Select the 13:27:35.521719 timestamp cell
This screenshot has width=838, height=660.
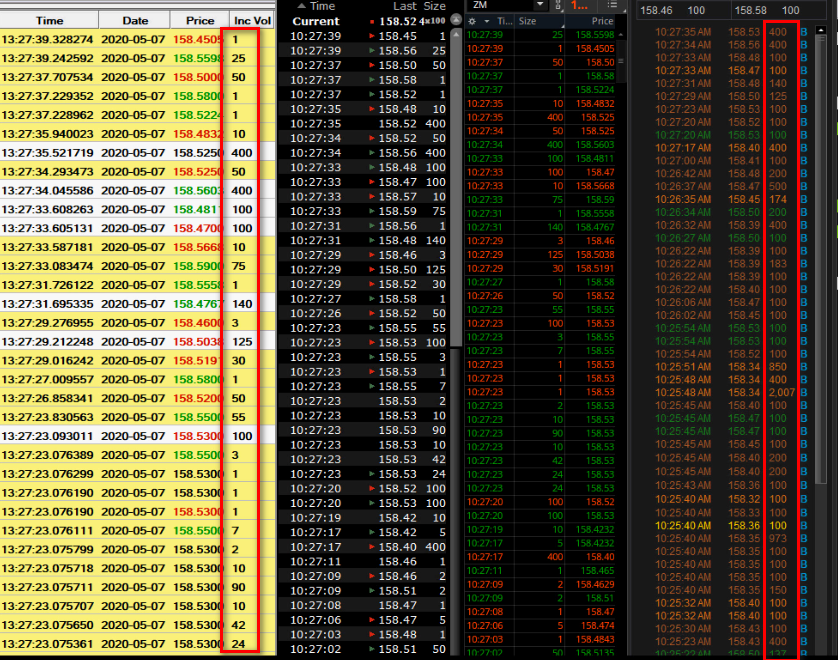pyautogui.click(x=47, y=153)
